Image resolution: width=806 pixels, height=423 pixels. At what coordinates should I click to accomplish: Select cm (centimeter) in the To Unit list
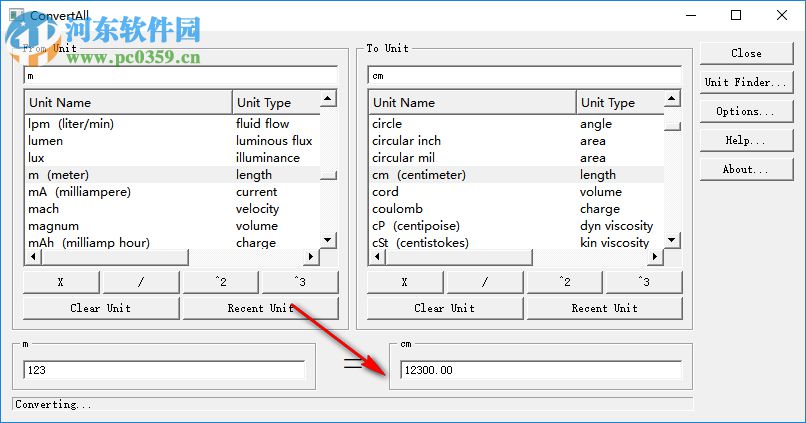coord(517,175)
